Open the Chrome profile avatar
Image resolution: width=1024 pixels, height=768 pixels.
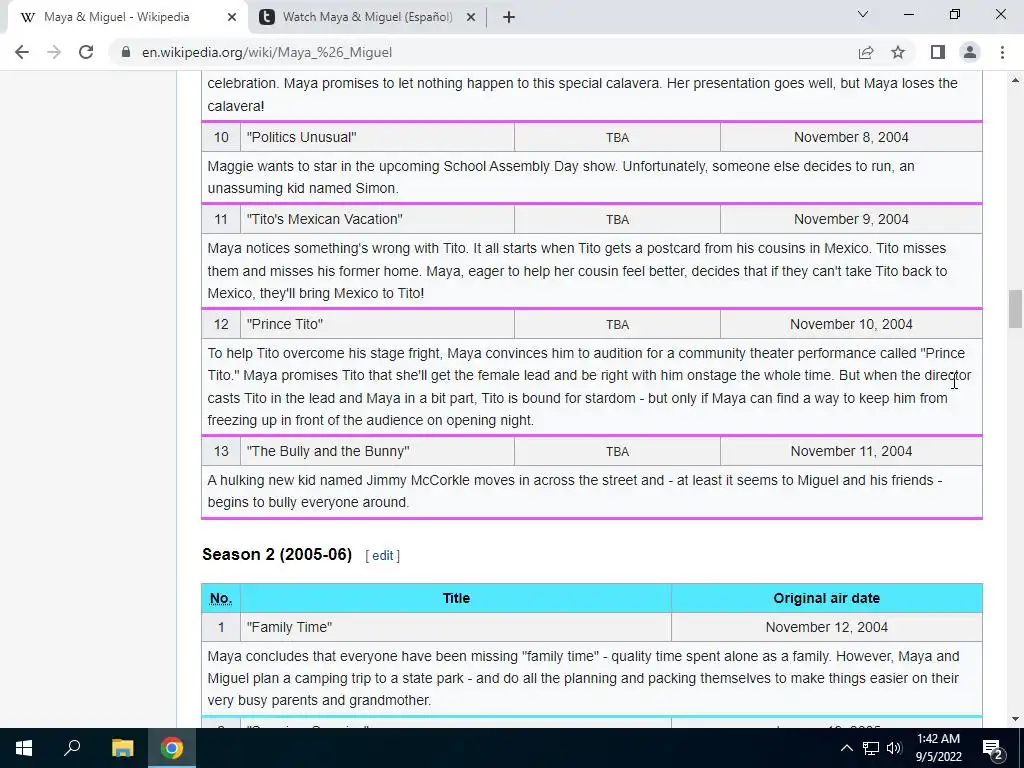point(970,52)
